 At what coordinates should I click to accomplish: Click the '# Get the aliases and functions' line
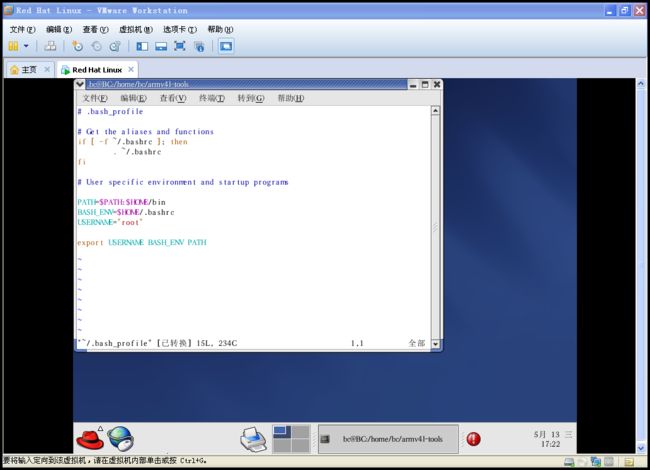(x=146, y=132)
